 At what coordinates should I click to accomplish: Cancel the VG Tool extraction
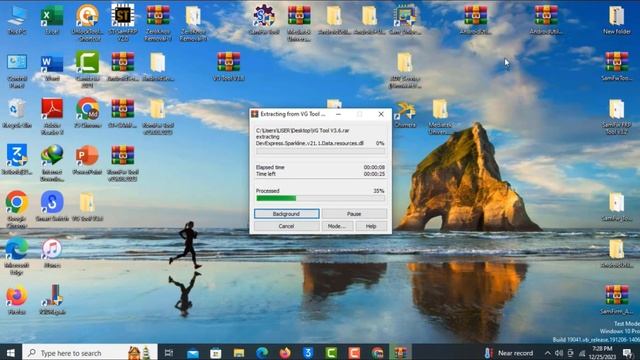pos(287,226)
